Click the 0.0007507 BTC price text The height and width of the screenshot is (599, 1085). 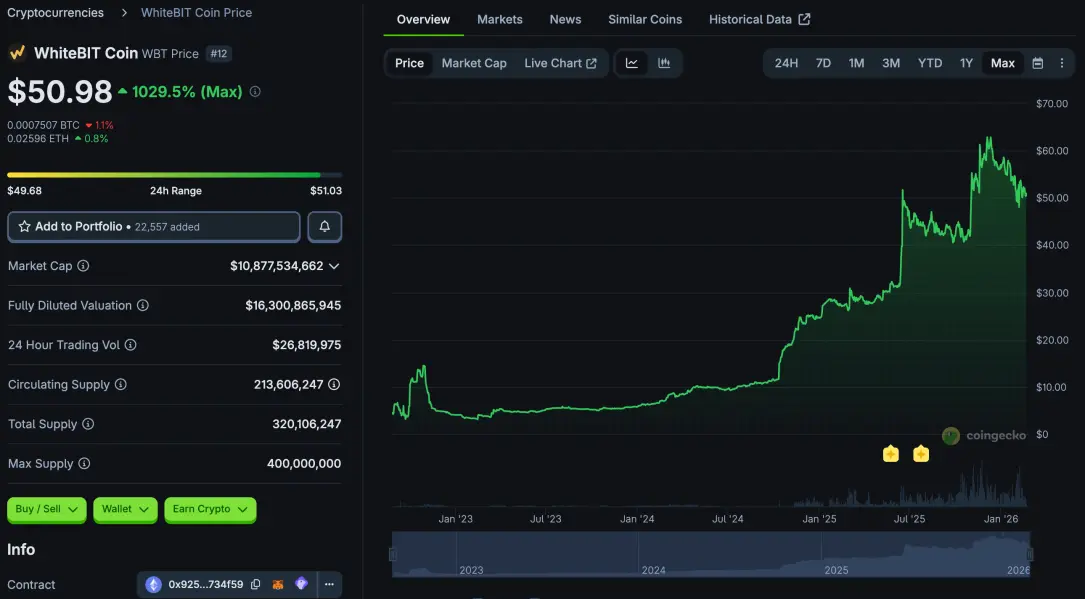click(43, 125)
